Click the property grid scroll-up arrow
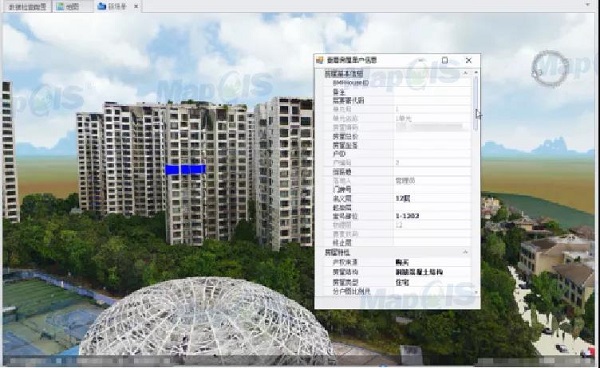 point(476,72)
